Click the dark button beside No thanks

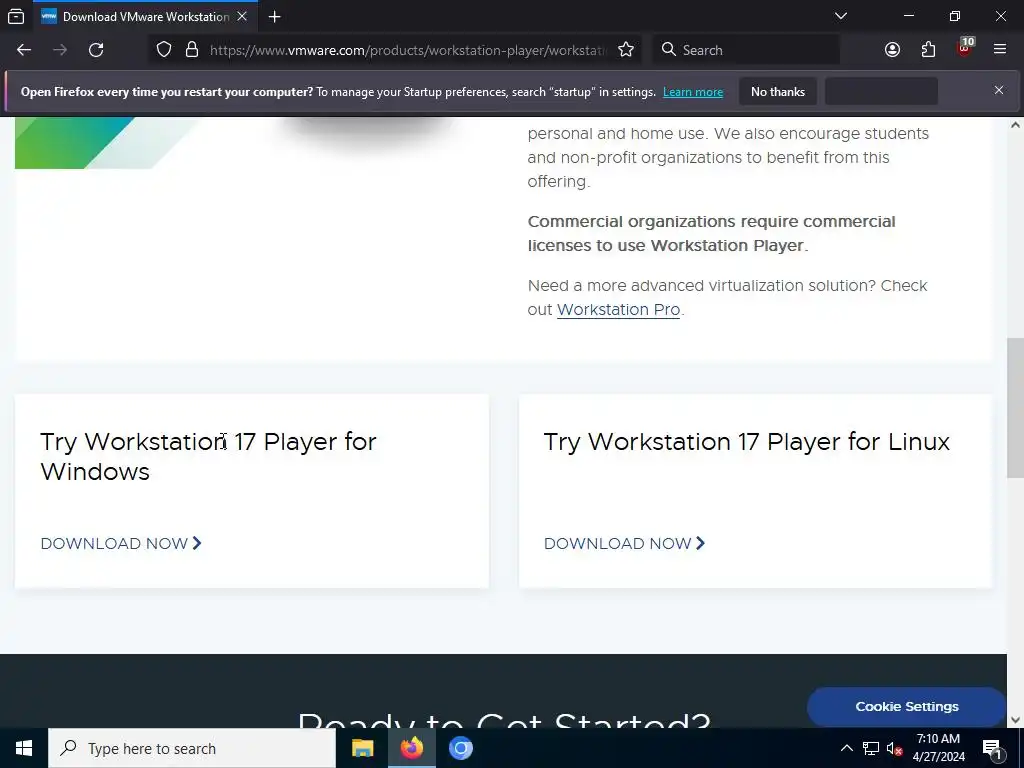click(881, 92)
